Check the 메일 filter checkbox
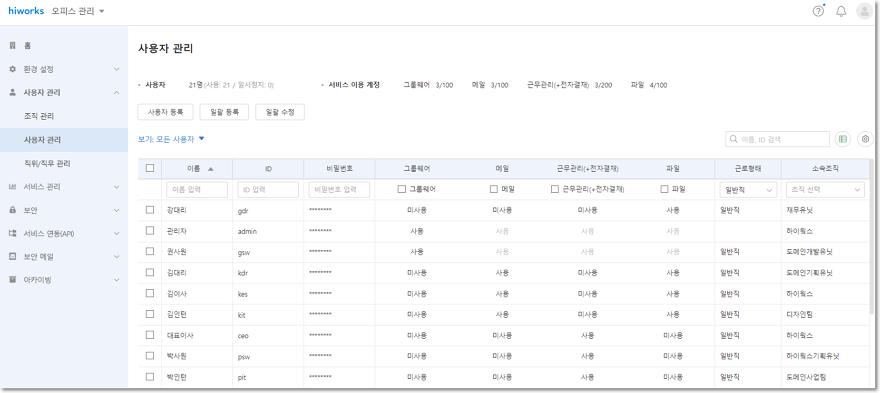This screenshot has height=393, width=880. (x=494, y=189)
